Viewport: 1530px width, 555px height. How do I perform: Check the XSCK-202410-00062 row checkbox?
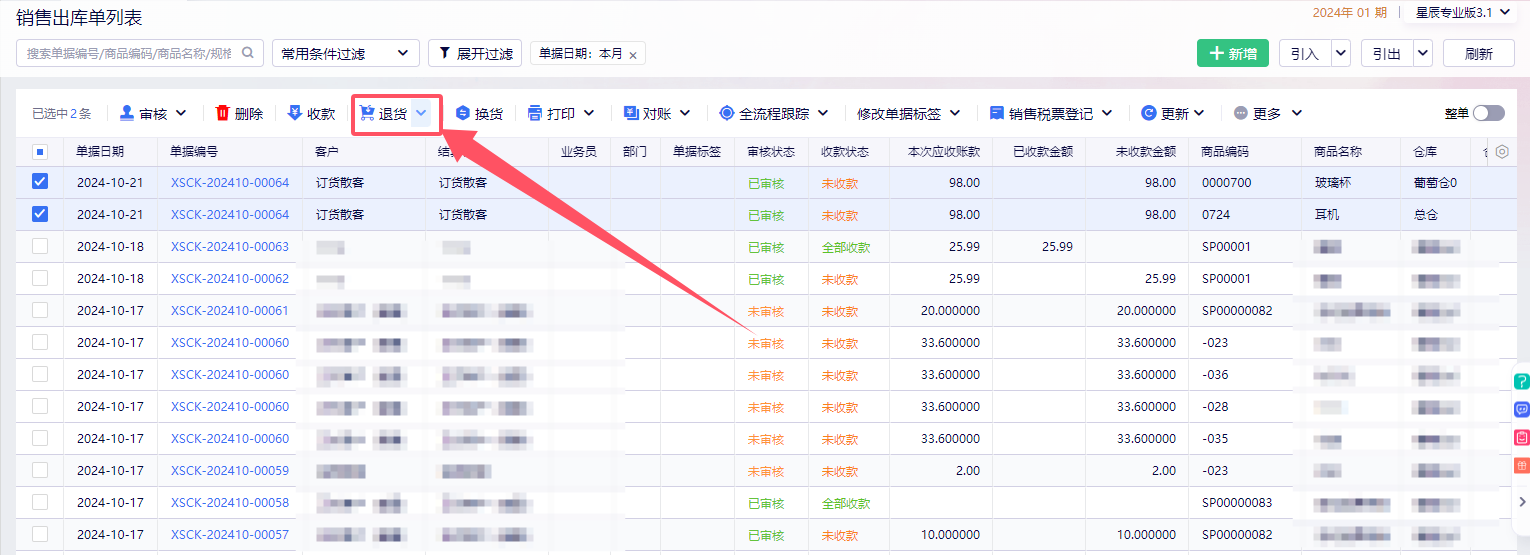(x=40, y=278)
